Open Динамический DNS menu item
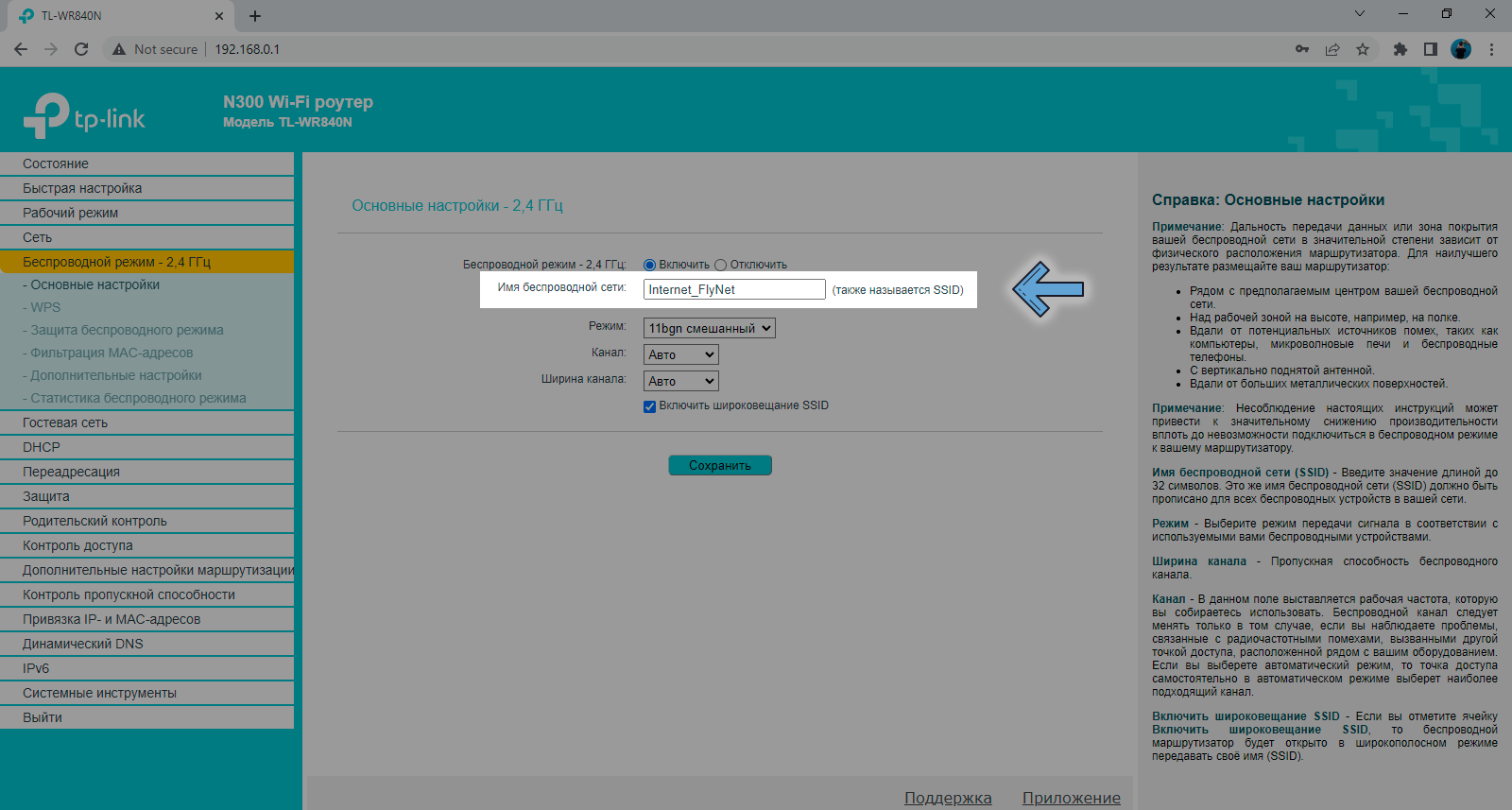 pos(146,644)
